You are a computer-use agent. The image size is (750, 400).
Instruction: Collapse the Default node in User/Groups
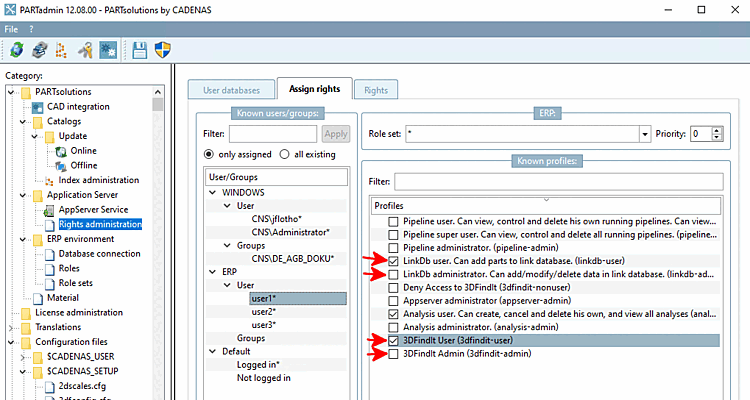pyautogui.click(x=213, y=352)
